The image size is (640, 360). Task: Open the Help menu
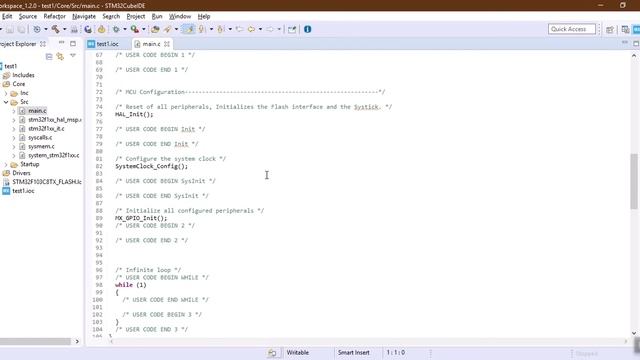[204, 16]
